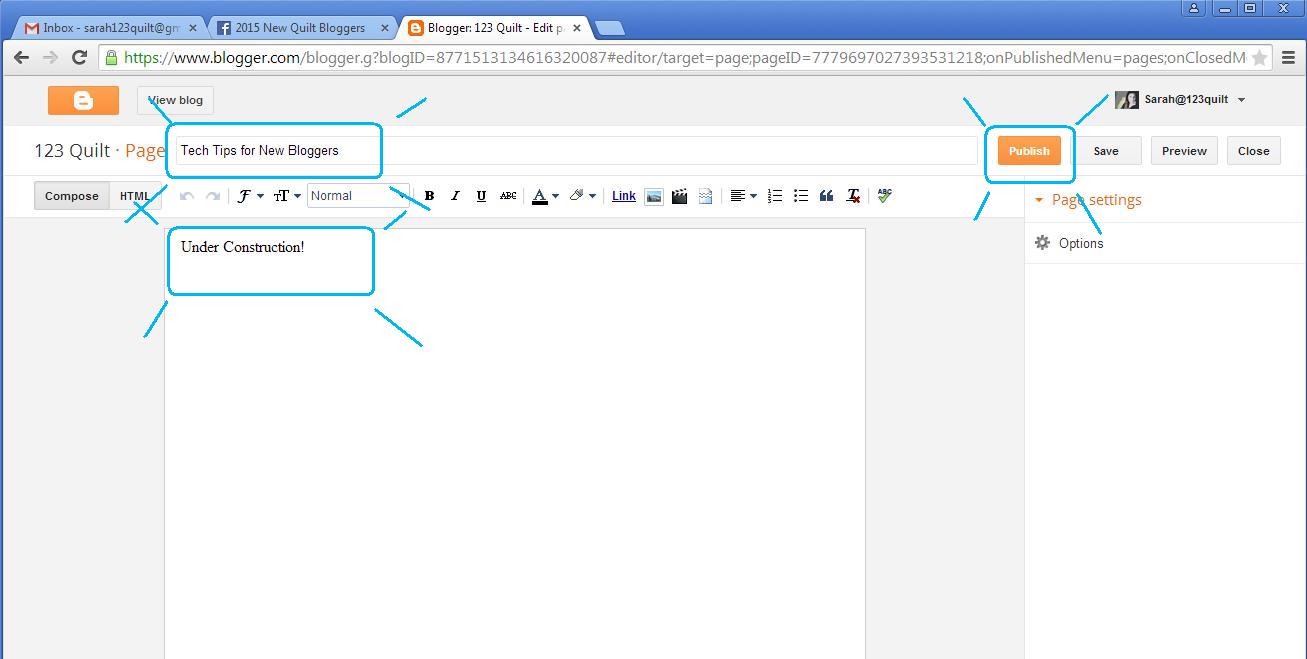Remove formatting with the Tx icon
1307x659 pixels.
pos(852,195)
